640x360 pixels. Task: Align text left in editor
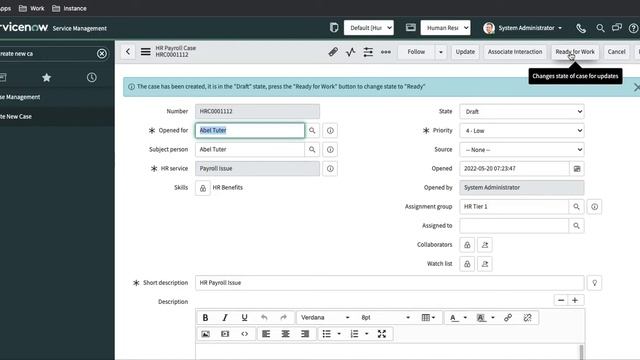266,334
